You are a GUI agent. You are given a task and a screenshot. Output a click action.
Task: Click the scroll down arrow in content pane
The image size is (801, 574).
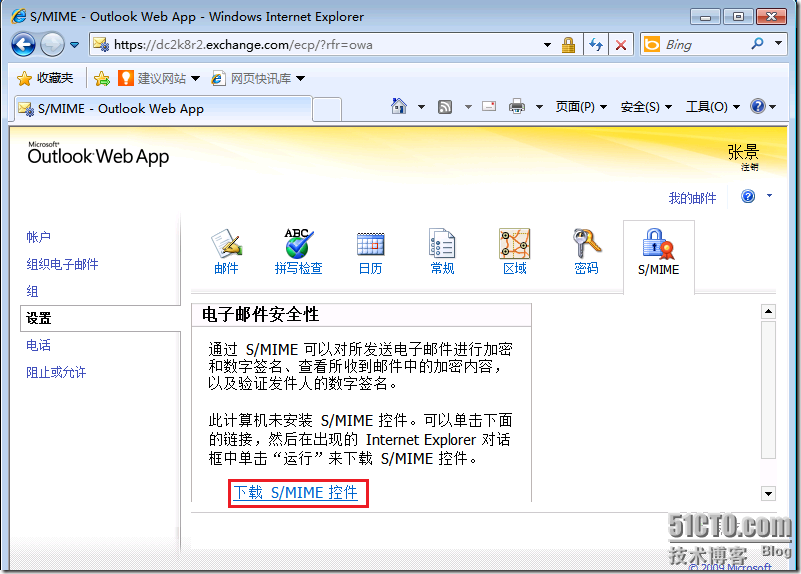(x=768, y=493)
